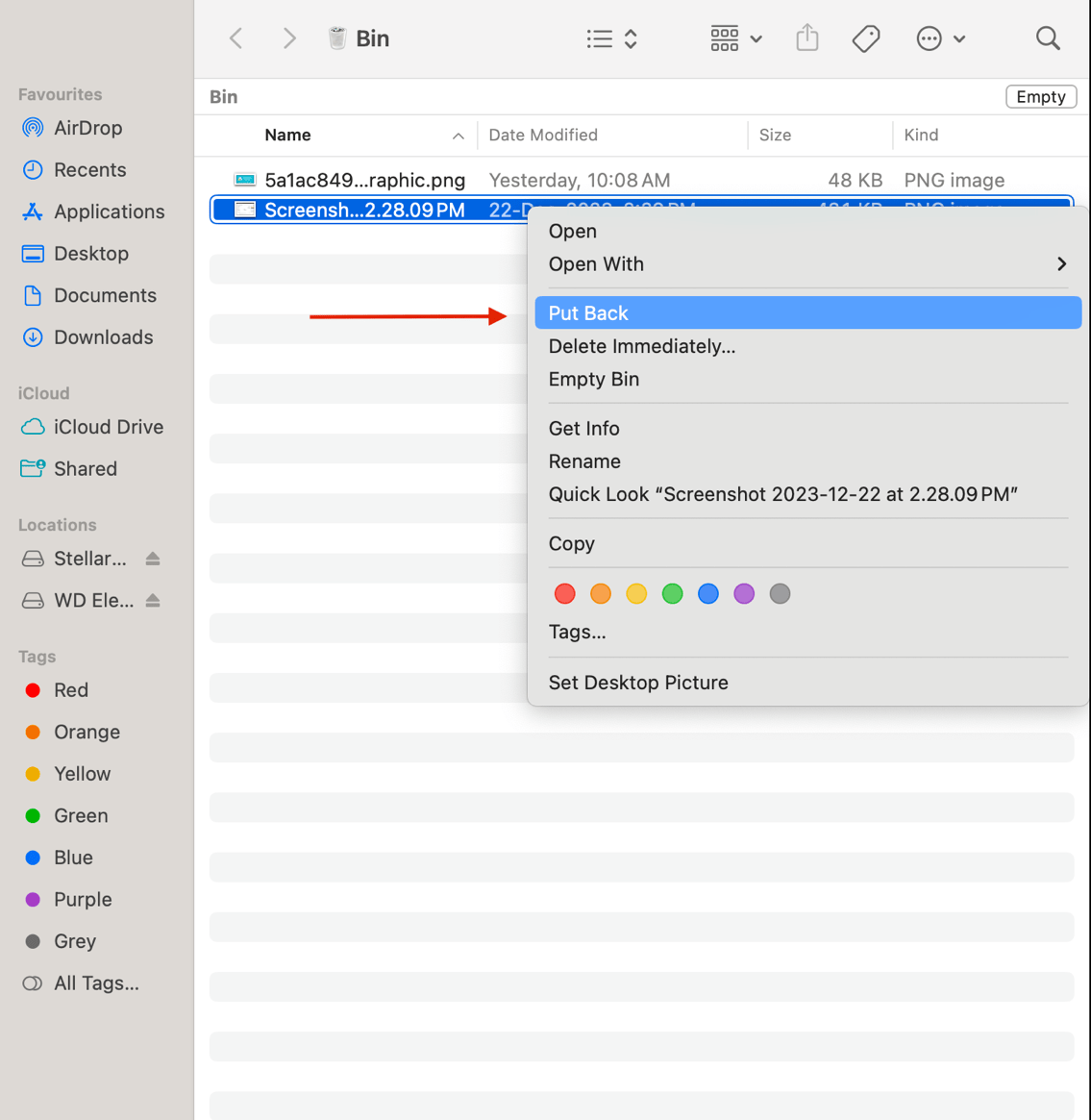
Task: Expand the more actions ellipsis menu
Action: point(940,38)
